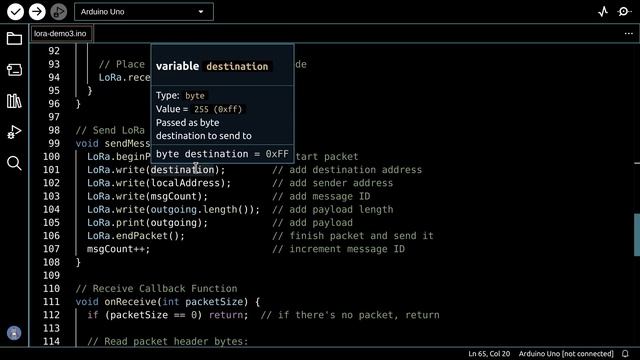
Task: Open the Serial Plotter icon
Action: pos(603,11)
